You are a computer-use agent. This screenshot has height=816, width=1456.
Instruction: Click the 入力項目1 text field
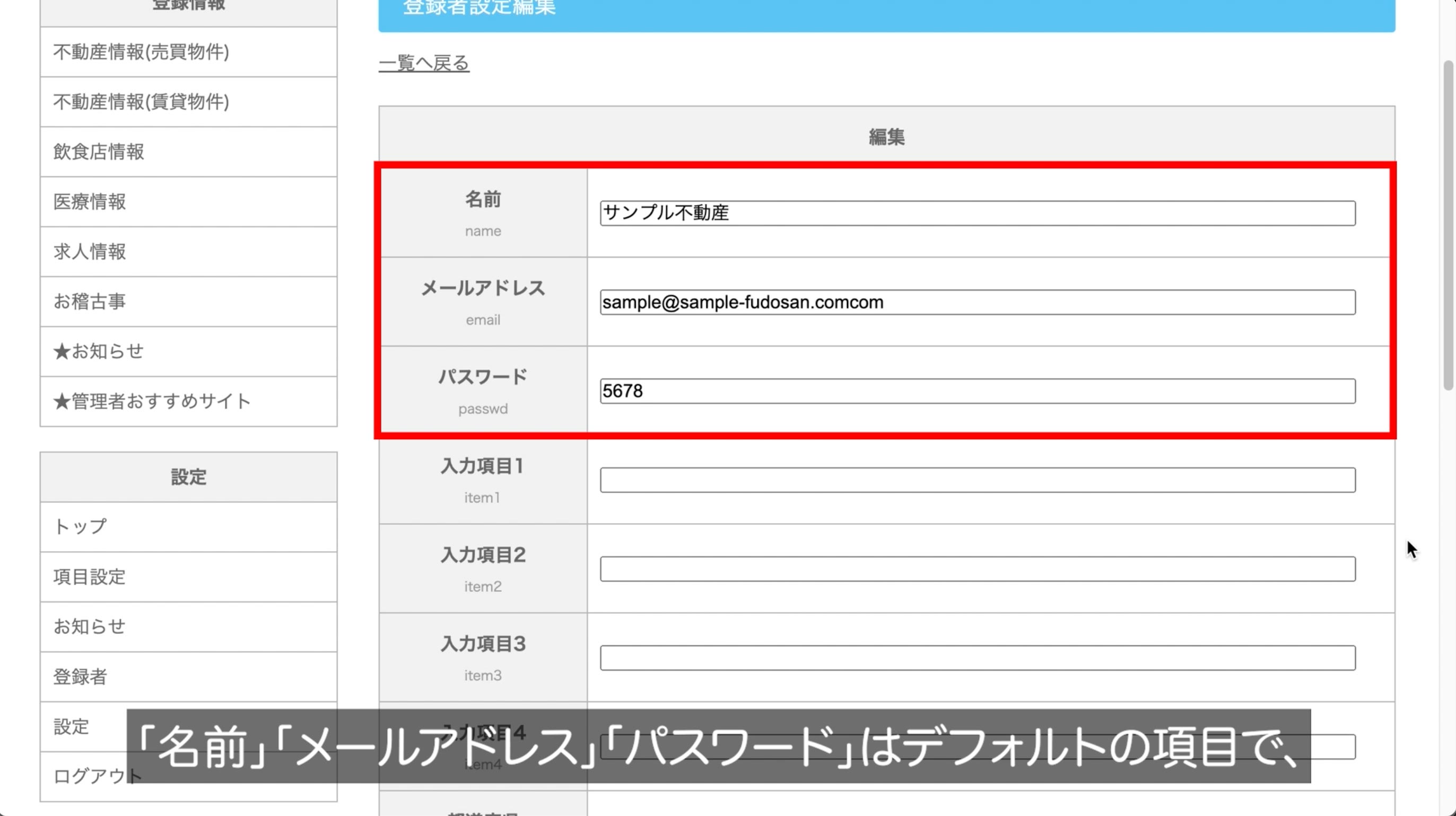click(977, 480)
